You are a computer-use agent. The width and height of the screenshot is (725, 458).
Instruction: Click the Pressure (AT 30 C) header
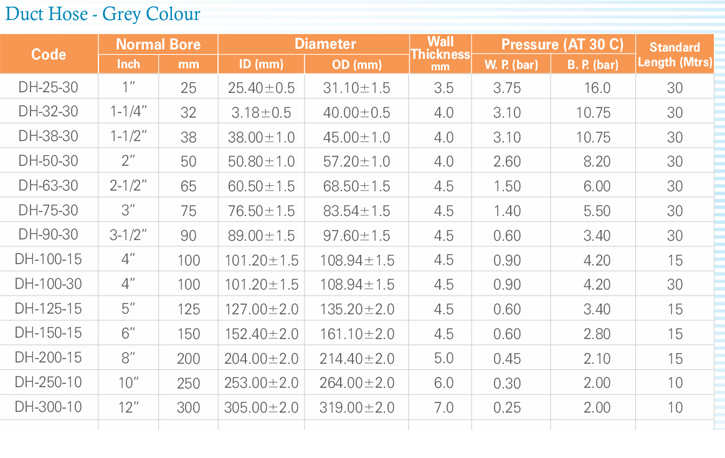coord(562,44)
